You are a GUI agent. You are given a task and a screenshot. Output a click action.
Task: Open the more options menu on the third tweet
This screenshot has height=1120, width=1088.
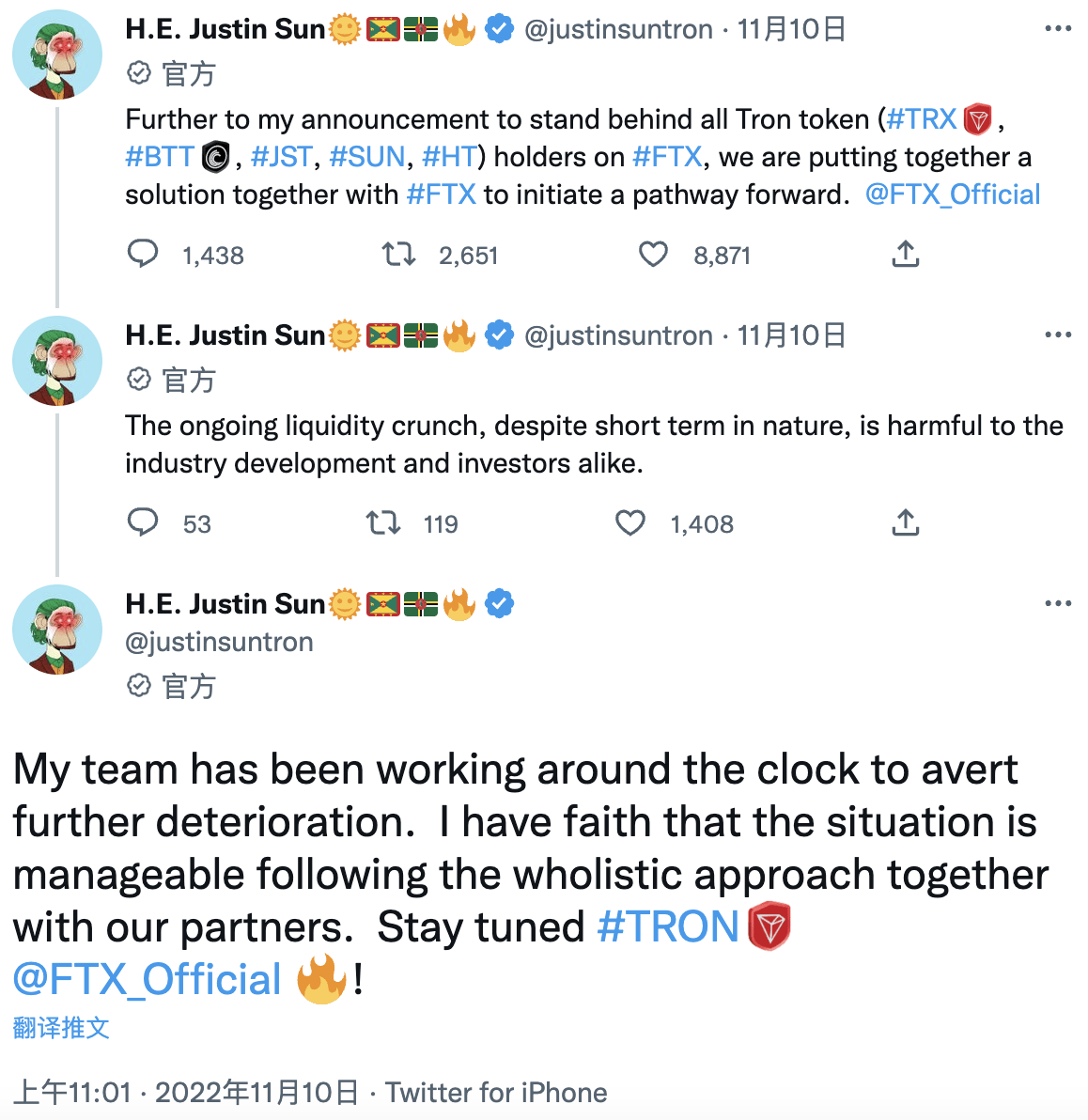[1059, 603]
